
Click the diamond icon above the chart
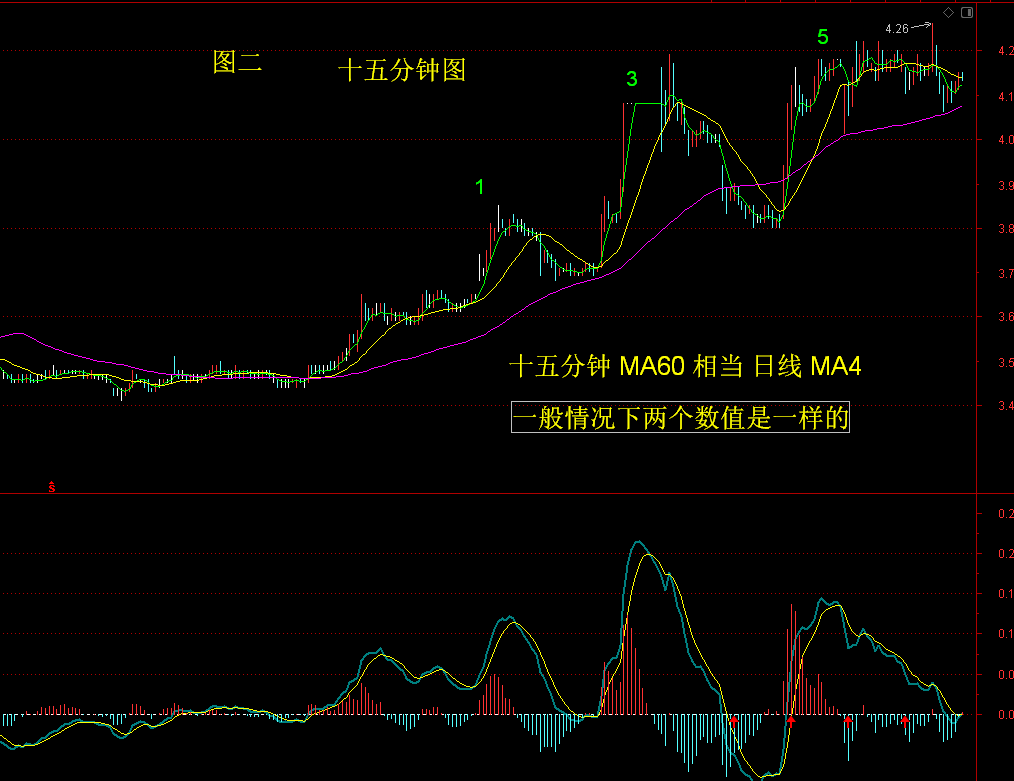948,12
